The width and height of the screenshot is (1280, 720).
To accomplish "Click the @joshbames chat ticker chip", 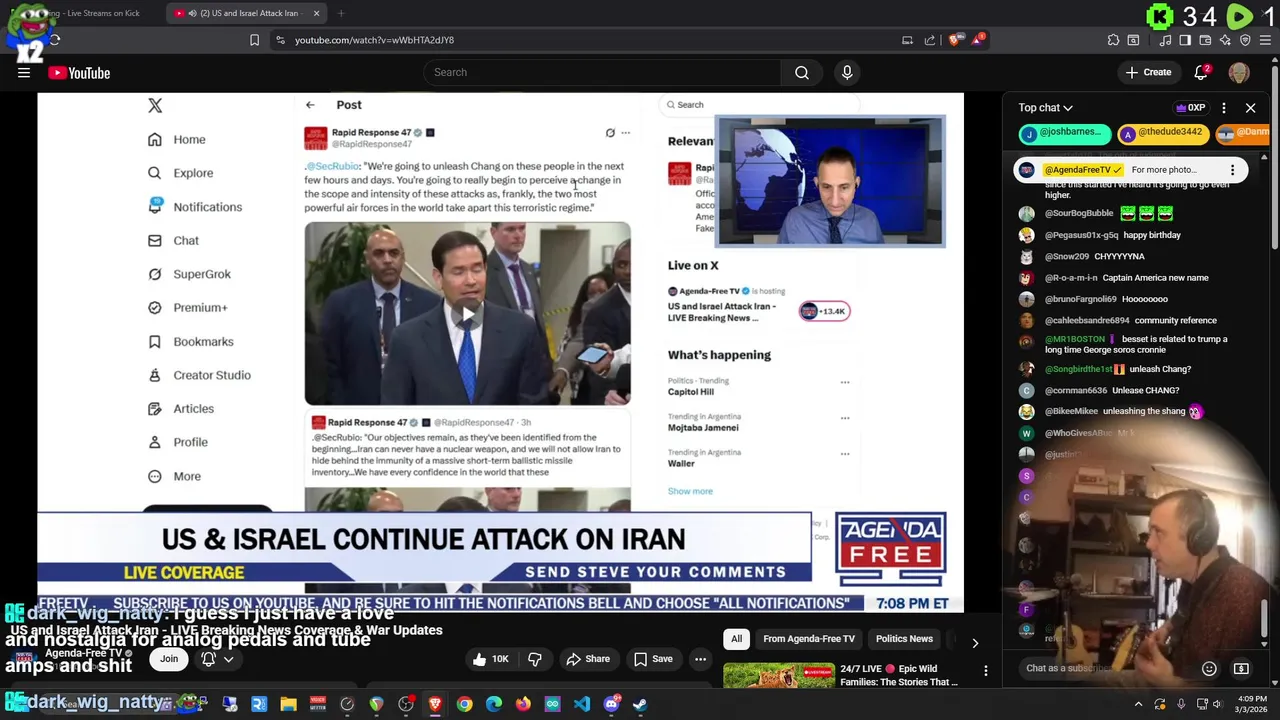I will tap(1065, 132).
